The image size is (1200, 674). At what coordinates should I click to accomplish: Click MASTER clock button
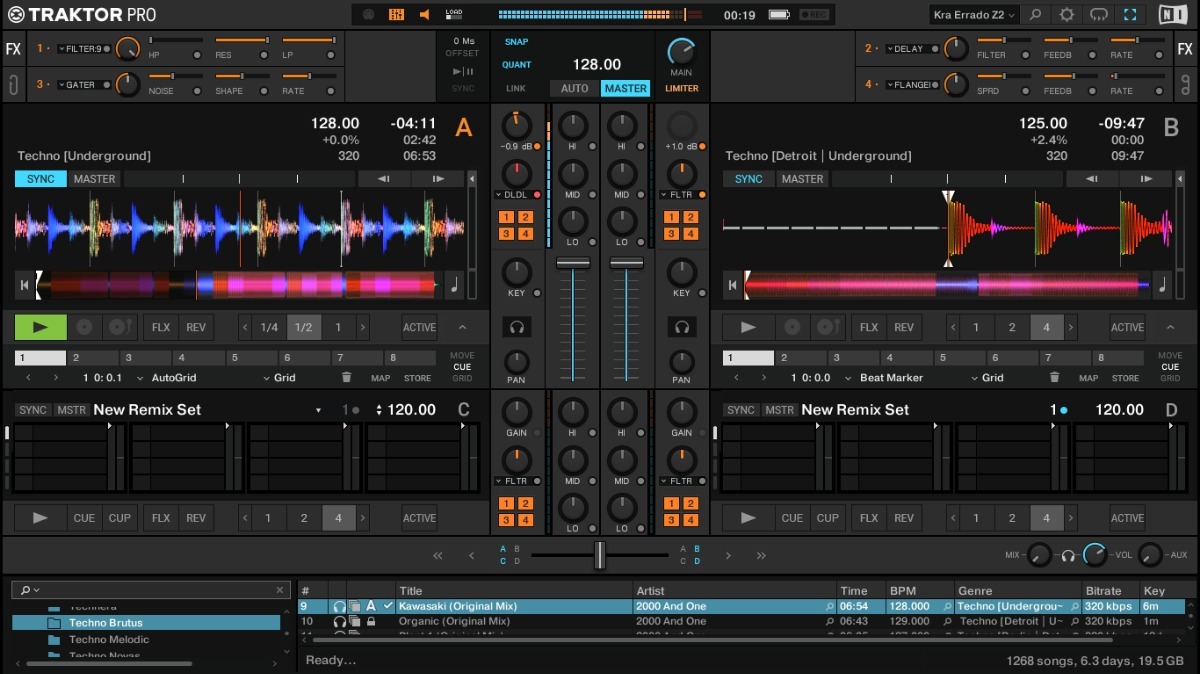[x=625, y=88]
